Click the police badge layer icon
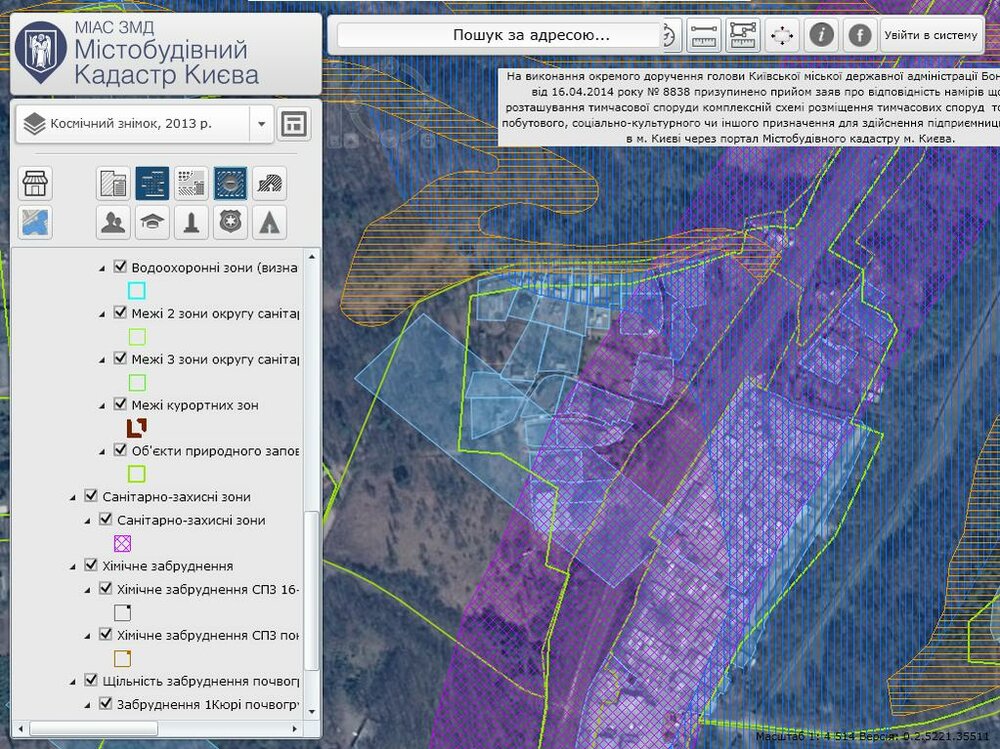Screen dimensions: 1000x749 pyautogui.click(x=229, y=222)
